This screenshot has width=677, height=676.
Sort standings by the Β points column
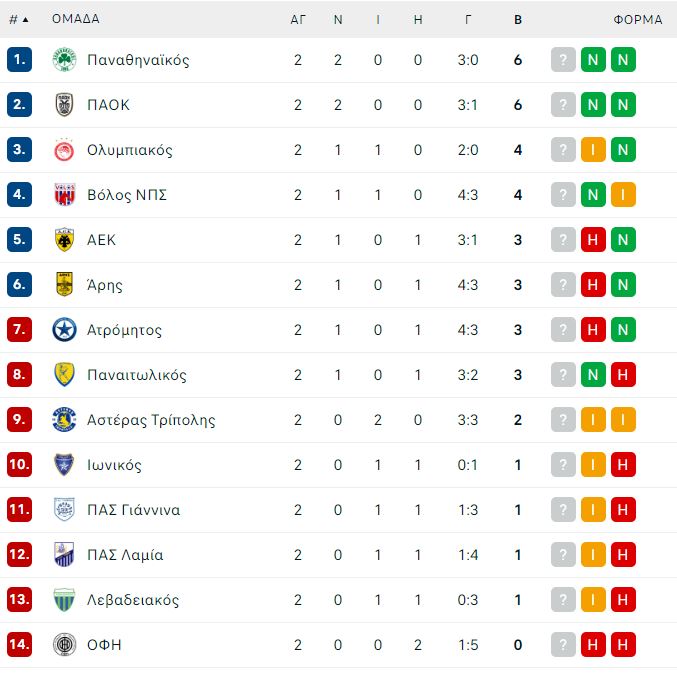518,19
